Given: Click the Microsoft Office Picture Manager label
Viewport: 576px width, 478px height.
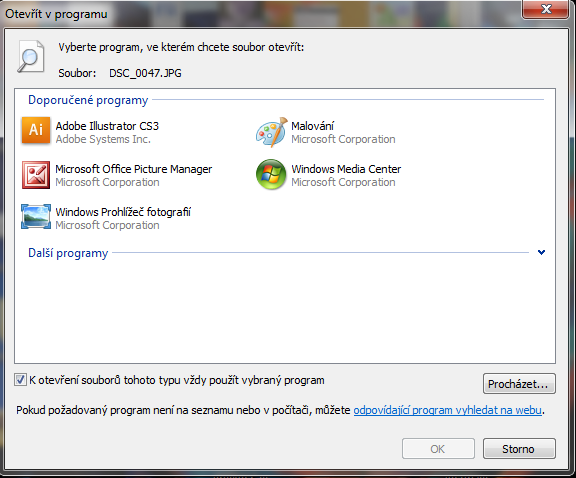Looking at the screenshot, I should pos(134,169).
